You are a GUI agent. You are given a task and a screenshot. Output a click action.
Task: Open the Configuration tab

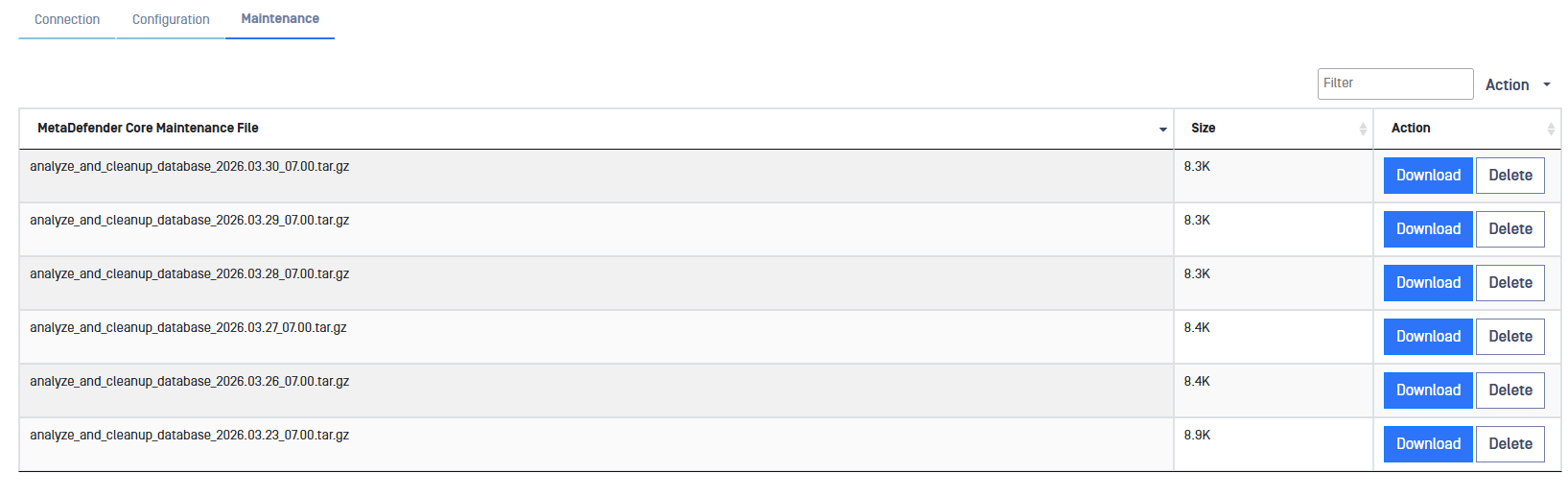[171, 19]
